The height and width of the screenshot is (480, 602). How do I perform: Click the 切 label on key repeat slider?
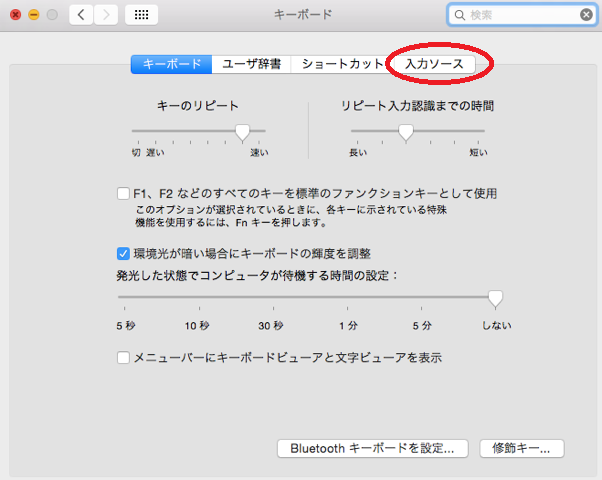[x=136, y=153]
